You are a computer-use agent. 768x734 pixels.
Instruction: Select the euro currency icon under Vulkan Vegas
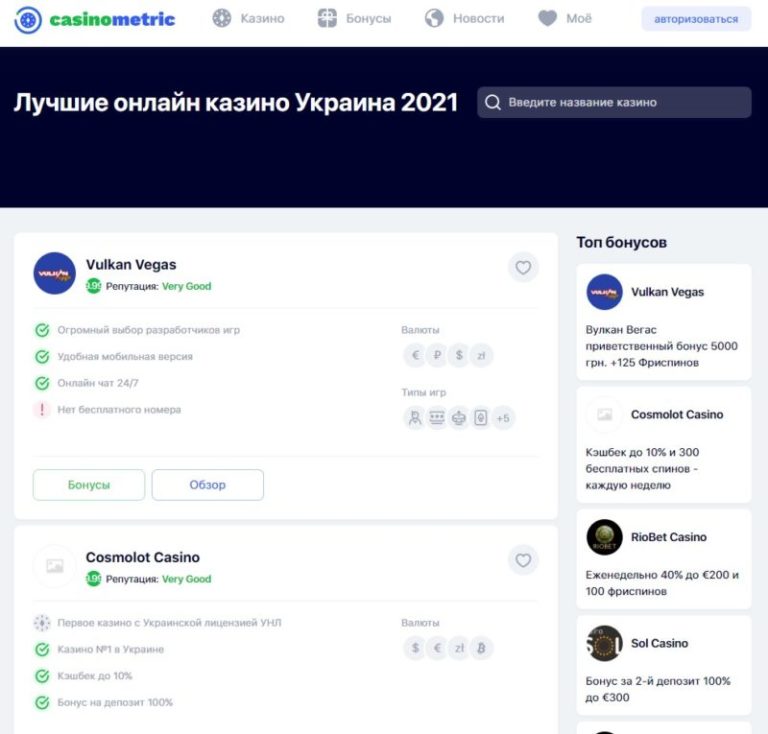coord(415,355)
